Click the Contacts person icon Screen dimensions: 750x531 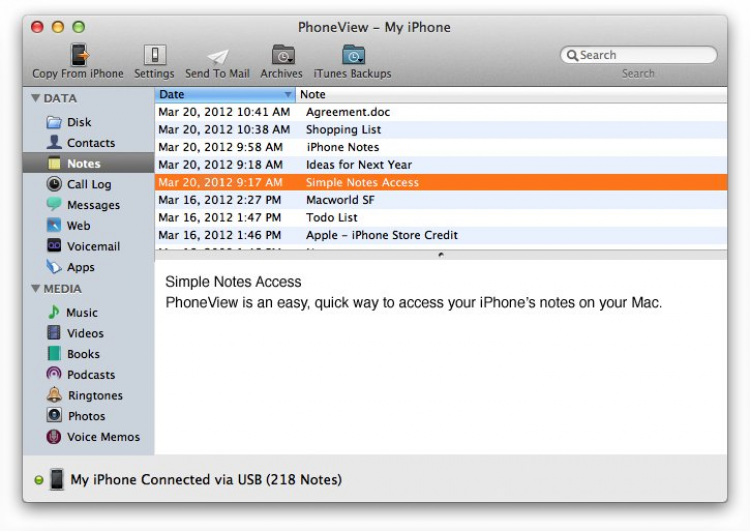(x=54, y=143)
